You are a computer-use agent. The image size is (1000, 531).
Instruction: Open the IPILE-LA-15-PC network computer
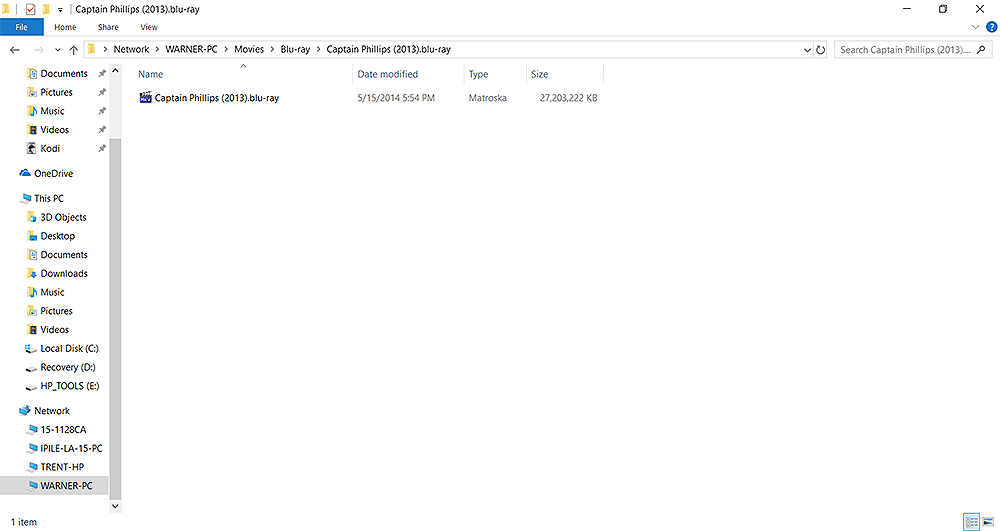click(71, 448)
